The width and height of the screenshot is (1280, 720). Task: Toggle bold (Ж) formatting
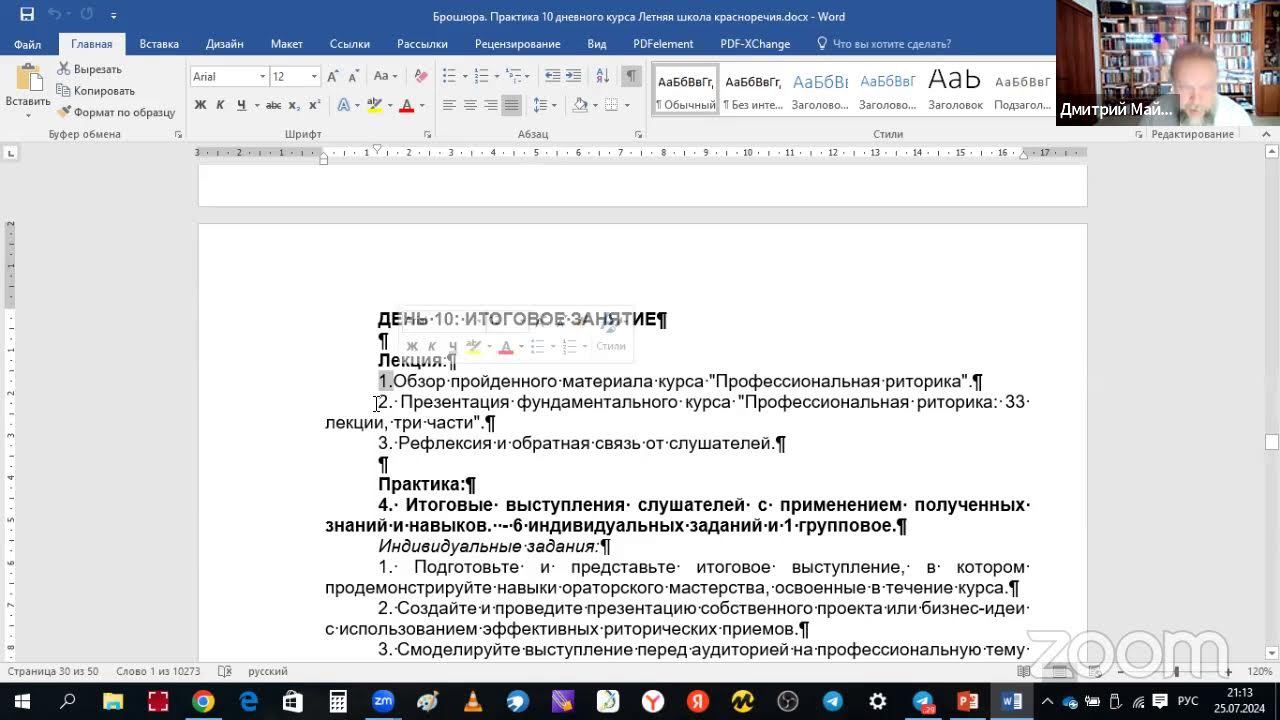tap(200, 105)
